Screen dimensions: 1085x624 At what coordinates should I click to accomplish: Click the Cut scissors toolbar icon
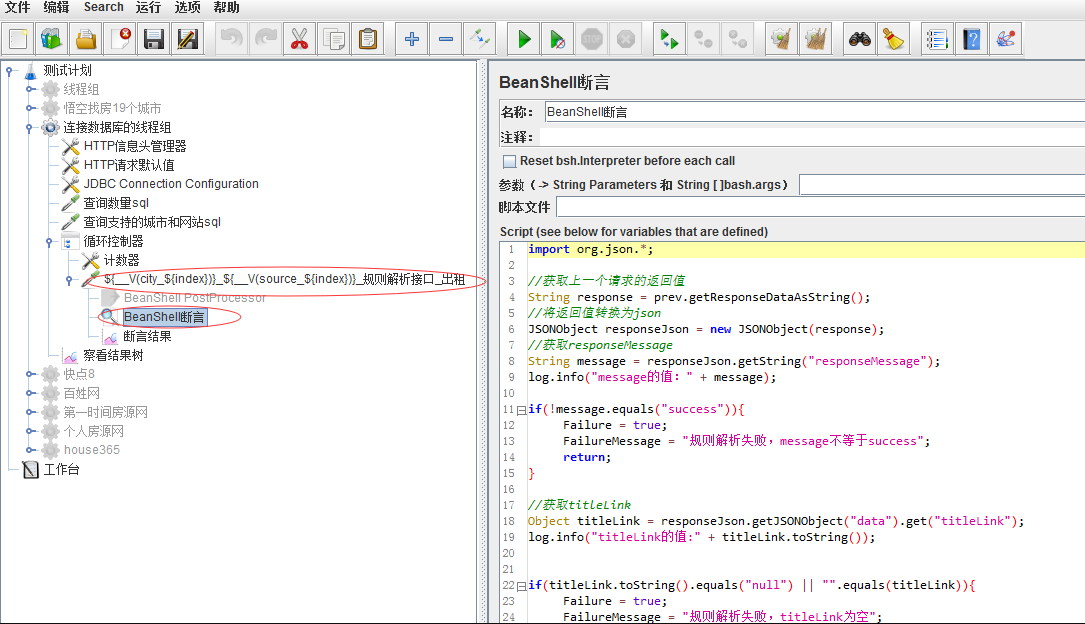click(x=299, y=39)
